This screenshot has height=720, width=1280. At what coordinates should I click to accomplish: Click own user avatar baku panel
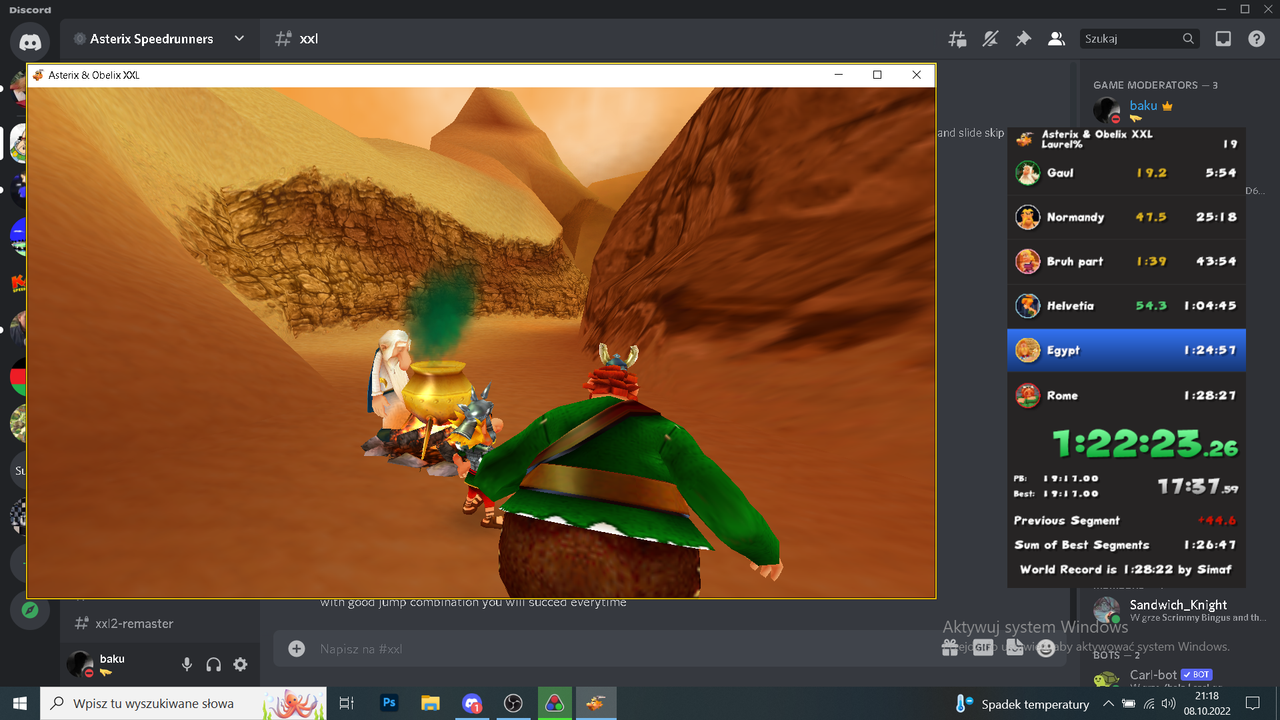[x=80, y=664]
